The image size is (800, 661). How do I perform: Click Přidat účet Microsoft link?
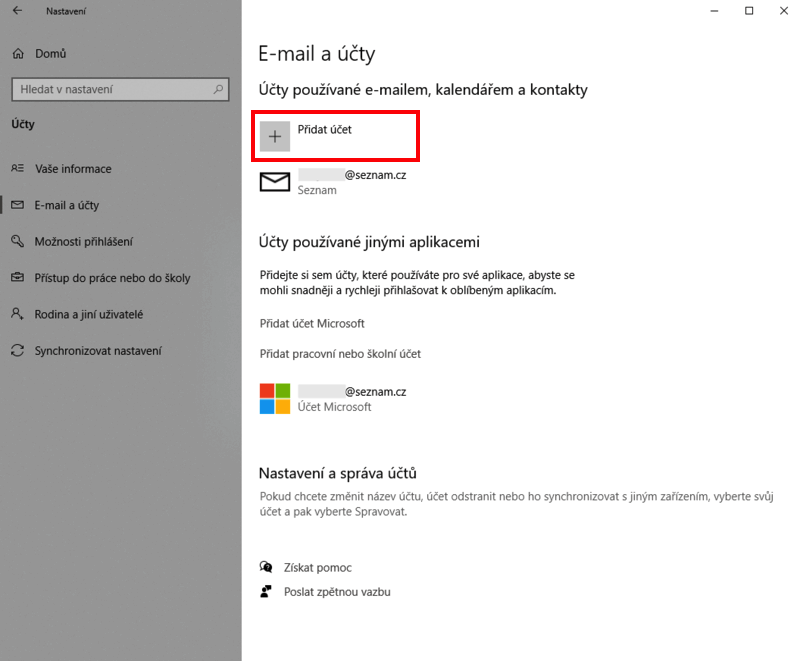tap(312, 323)
